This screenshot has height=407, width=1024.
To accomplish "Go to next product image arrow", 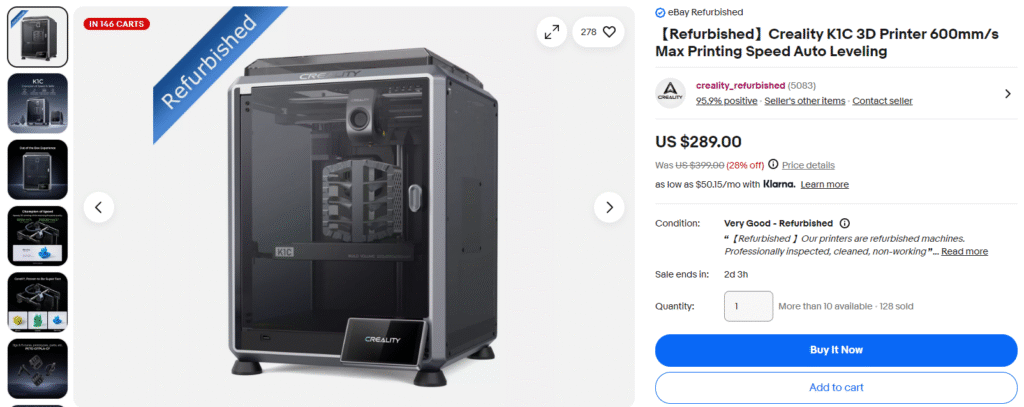I will coord(609,207).
